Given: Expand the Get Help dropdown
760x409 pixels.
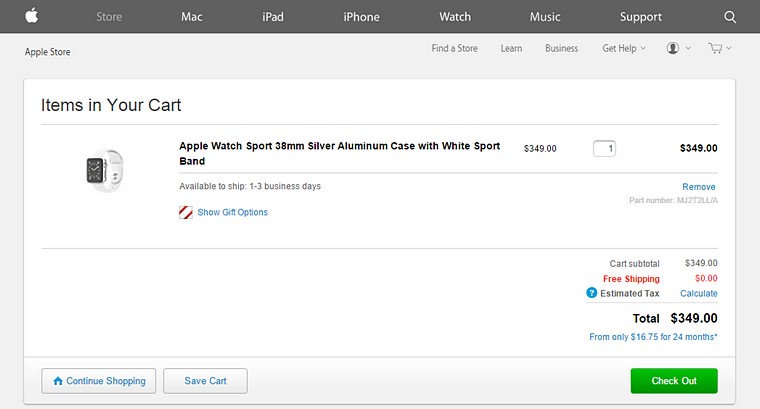Looking at the screenshot, I should (624, 48).
